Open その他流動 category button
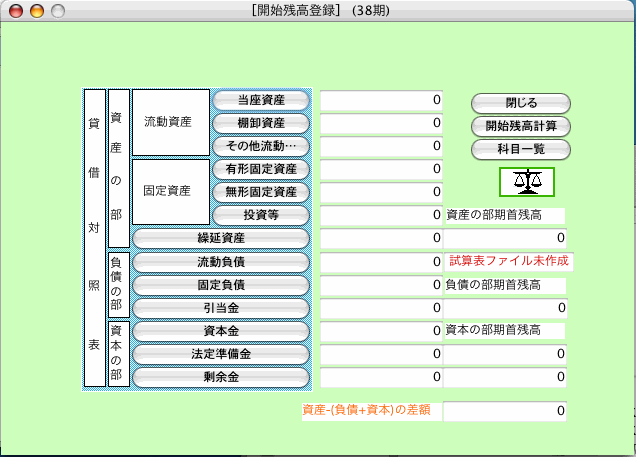Viewport: 636px width, 461px height. pyautogui.click(x=262, y=146)
